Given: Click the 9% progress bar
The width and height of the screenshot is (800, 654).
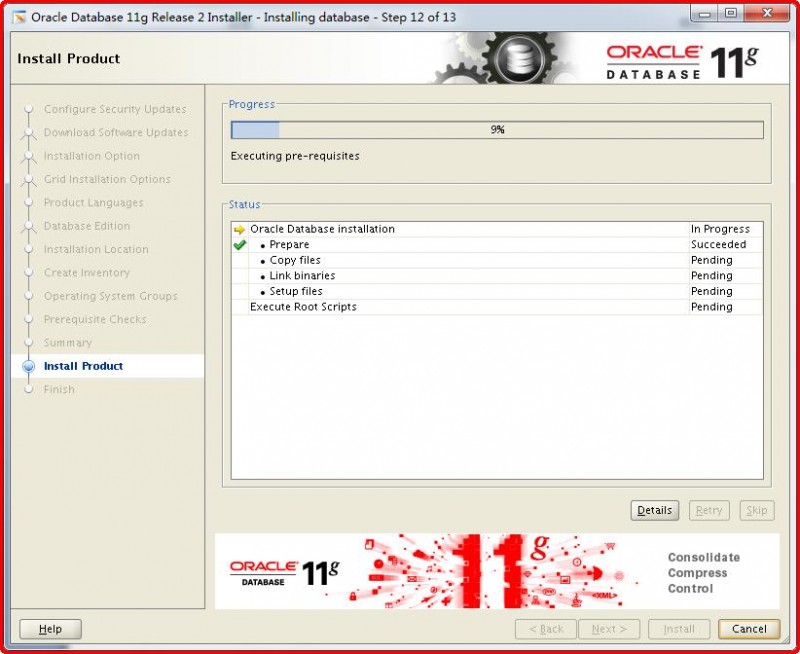Looking at the screenshot, I should click(x=497, y=129).
